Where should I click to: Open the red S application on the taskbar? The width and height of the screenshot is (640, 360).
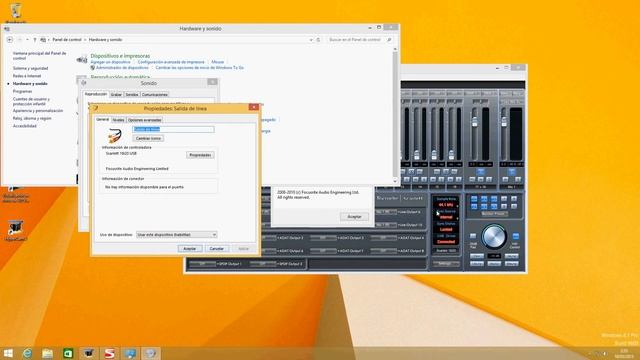(109, 353)
